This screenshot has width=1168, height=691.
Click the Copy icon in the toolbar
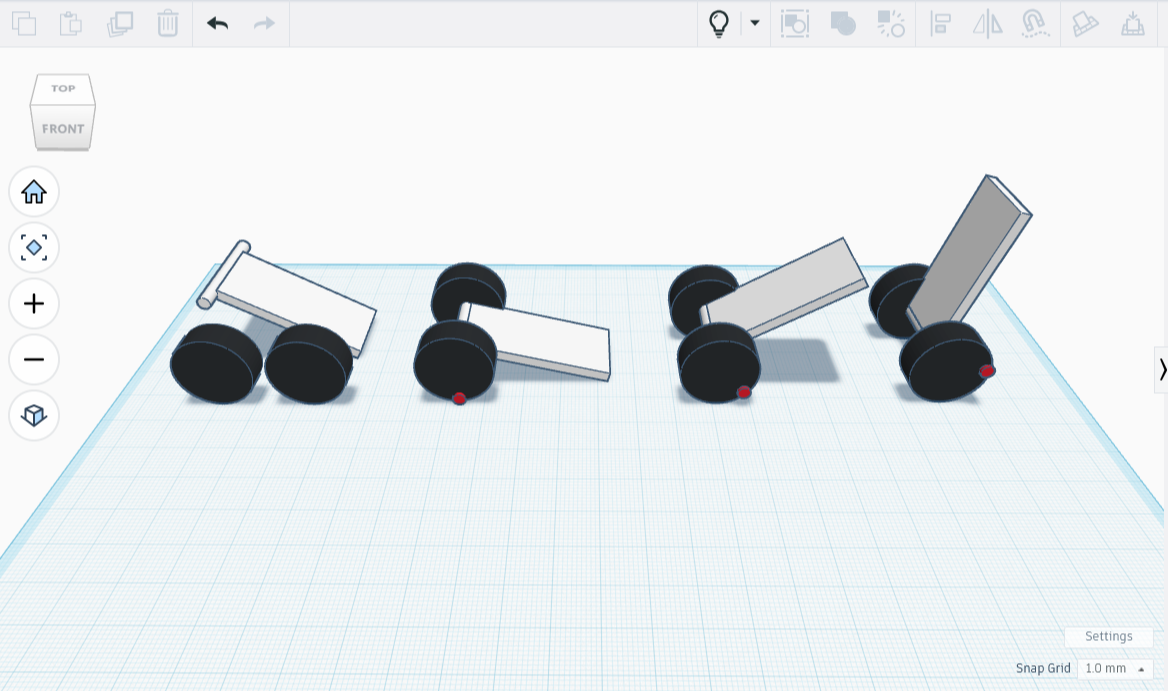24,23
